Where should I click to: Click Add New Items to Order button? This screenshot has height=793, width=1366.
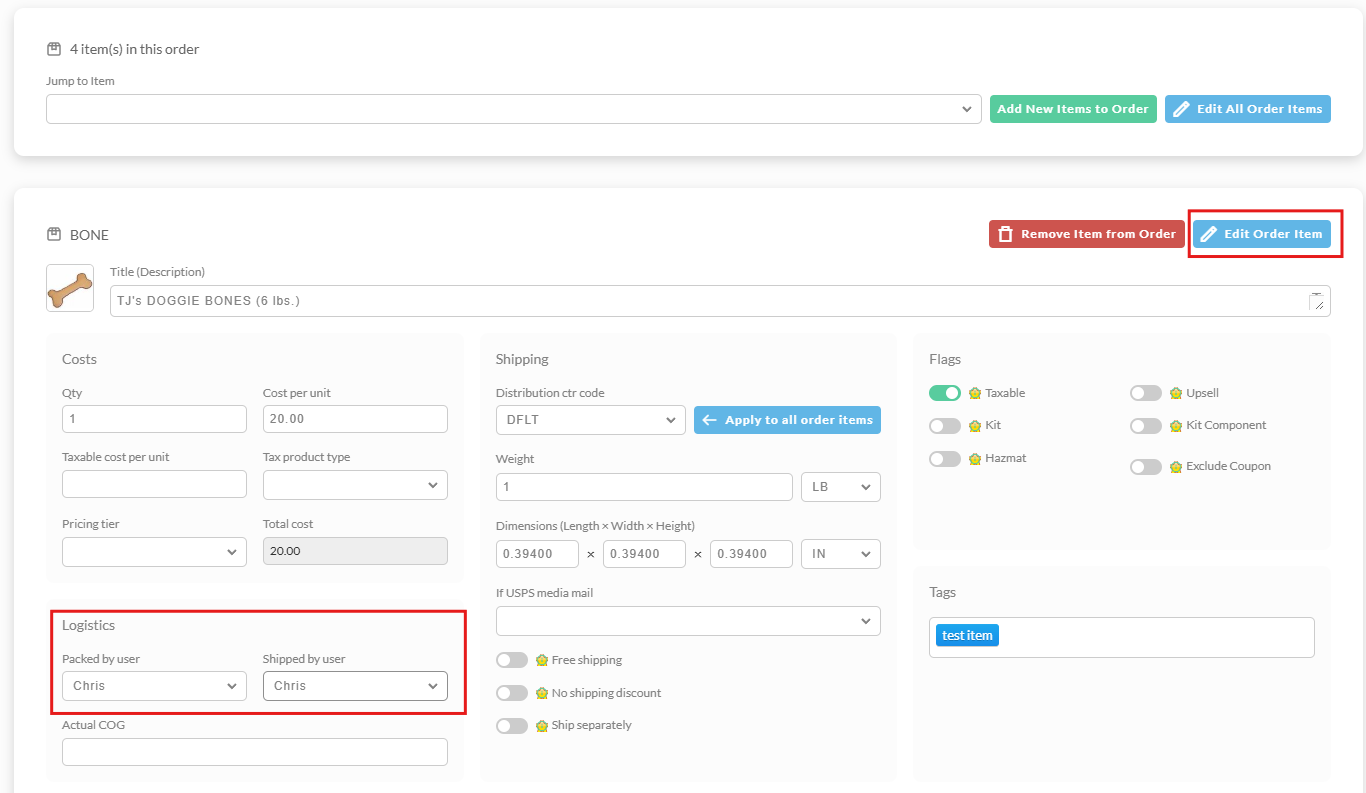(1073, 109)
